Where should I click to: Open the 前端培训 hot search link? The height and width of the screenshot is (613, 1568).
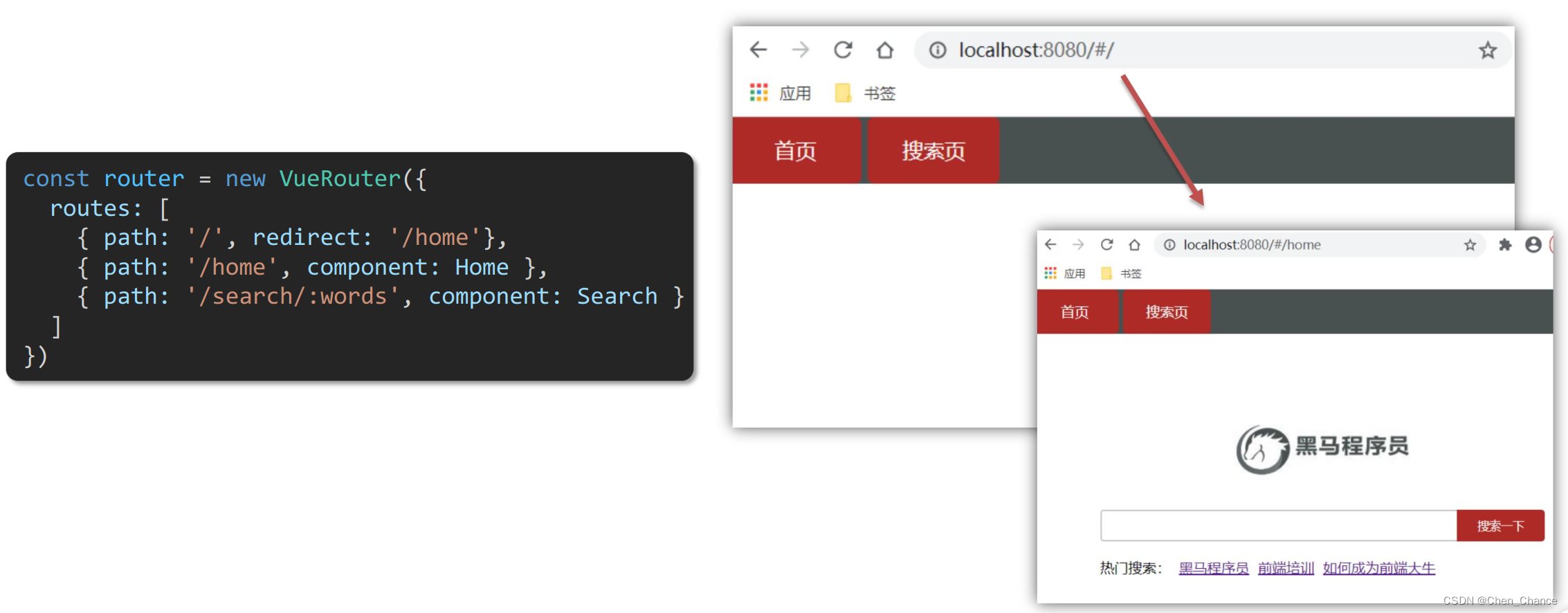point(1286,568)
